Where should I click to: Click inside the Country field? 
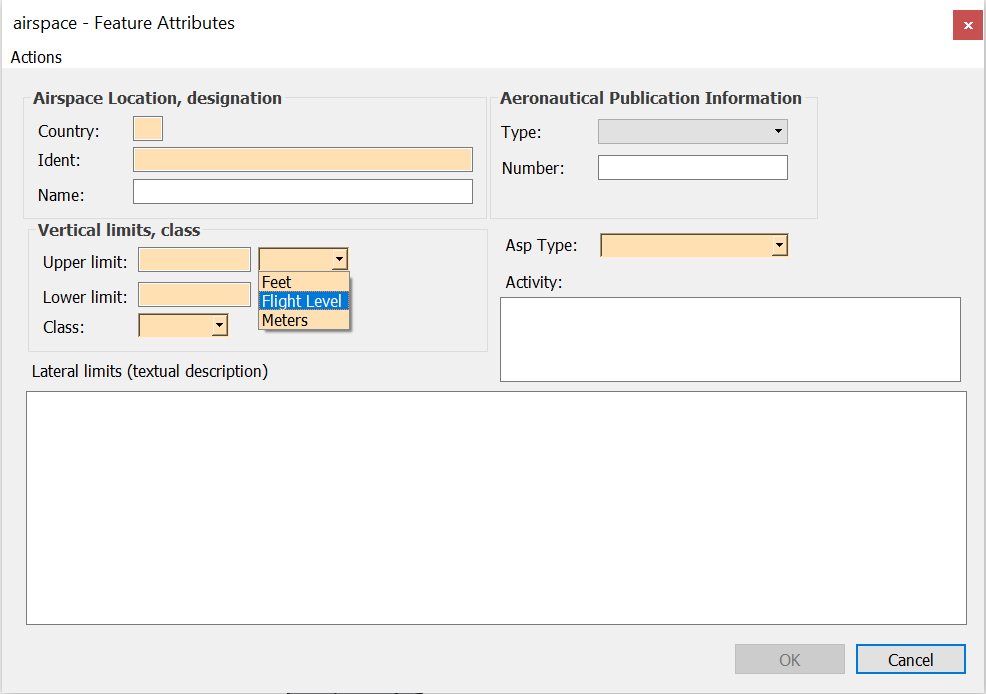(147, 128)
